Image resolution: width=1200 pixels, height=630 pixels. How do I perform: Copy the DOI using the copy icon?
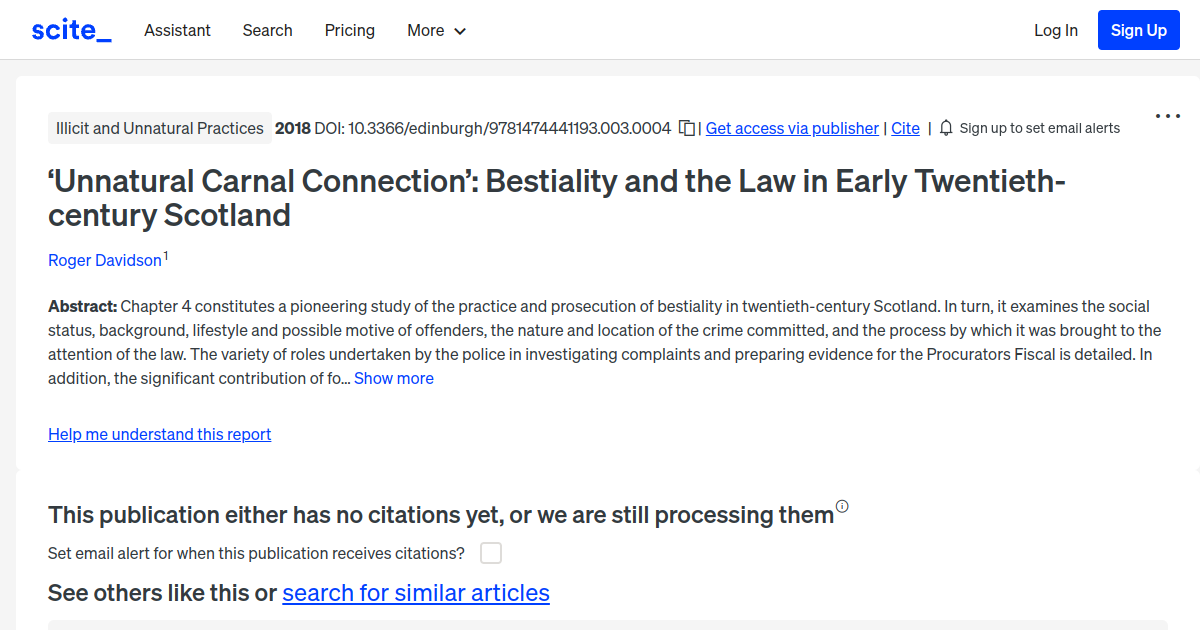(687, 128)
